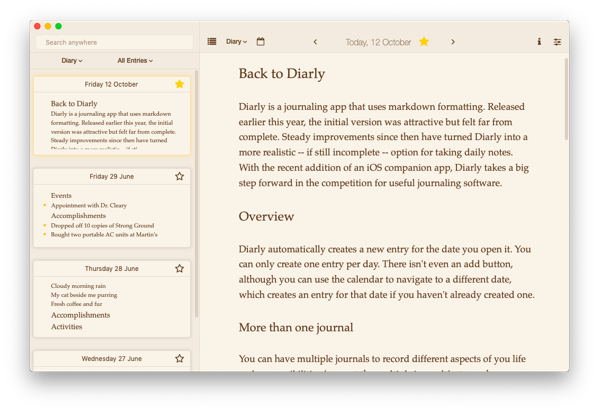Viewport: 599px width, 411px height.
Task: Unstar today's entry in toolbar
Action: coord(424,41)
